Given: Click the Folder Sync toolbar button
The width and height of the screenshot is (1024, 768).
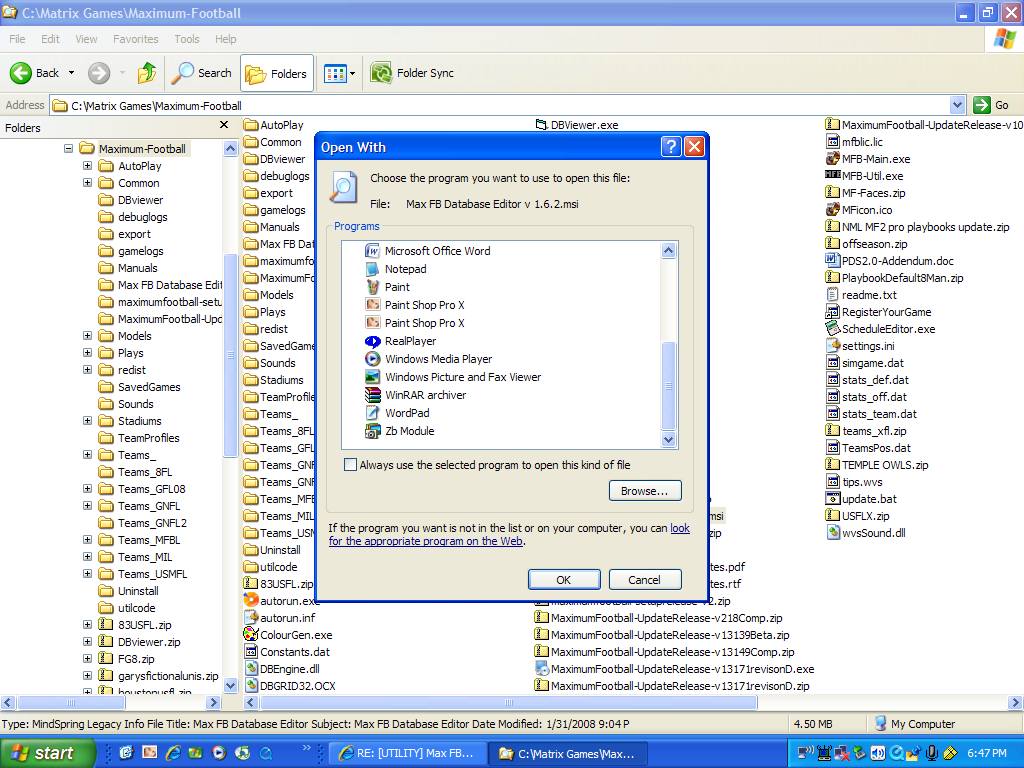Looking at the screenshot, I should point(412,73).
